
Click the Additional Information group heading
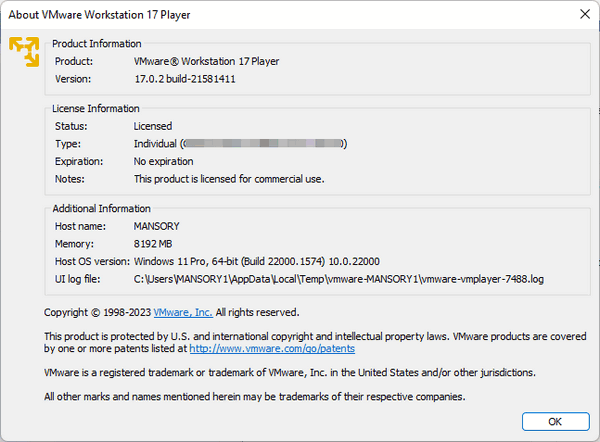[103, 208]
